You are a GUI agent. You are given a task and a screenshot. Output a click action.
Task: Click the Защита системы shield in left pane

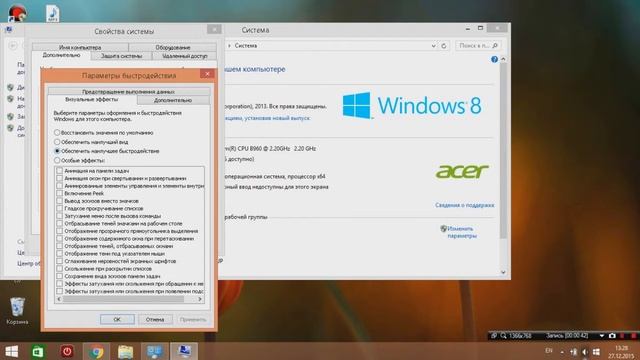click(10, 117)
